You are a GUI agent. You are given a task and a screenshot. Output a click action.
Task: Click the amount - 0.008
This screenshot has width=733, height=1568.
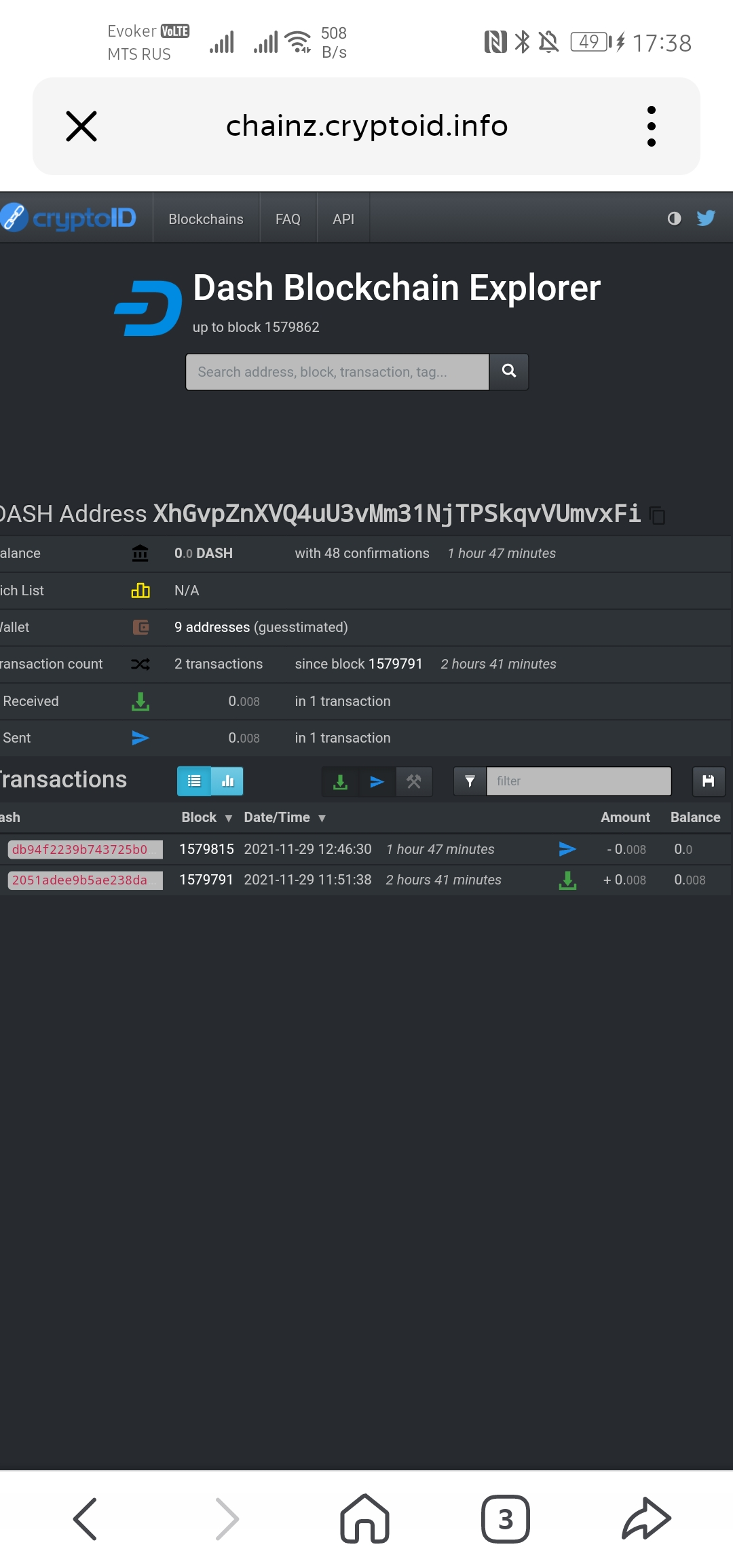click(x=626, y=849)
